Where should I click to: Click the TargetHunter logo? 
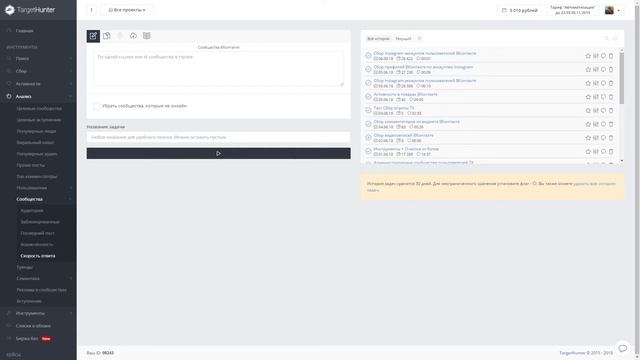point(30,10)
